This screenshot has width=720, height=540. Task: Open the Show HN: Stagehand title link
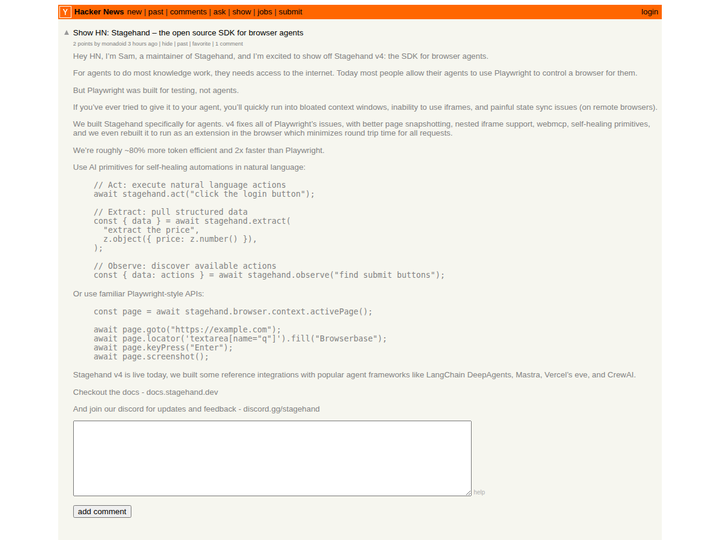188,33
